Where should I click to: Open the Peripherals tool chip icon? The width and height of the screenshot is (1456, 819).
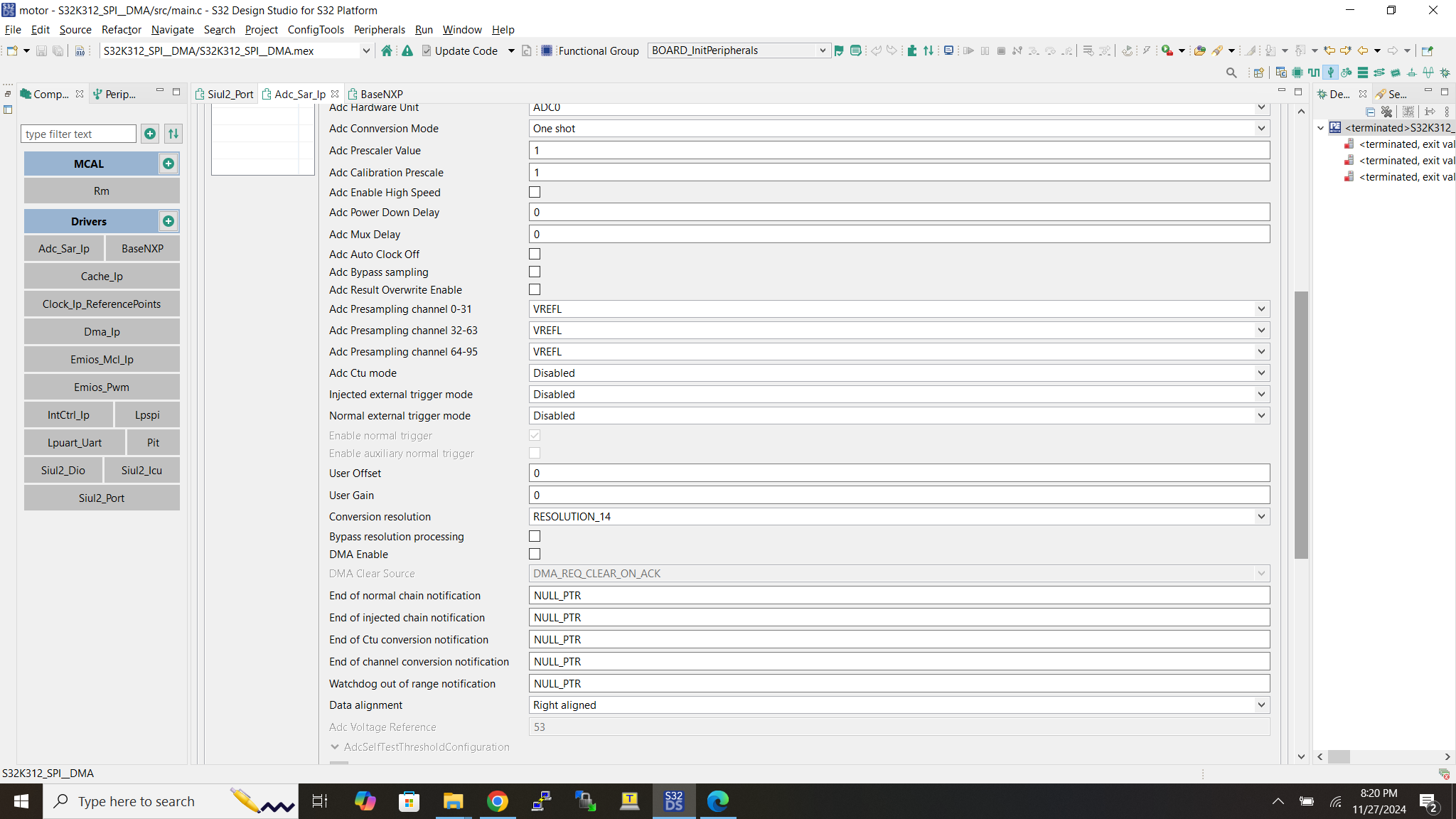pyautogui.click(x=1296, y=72)
